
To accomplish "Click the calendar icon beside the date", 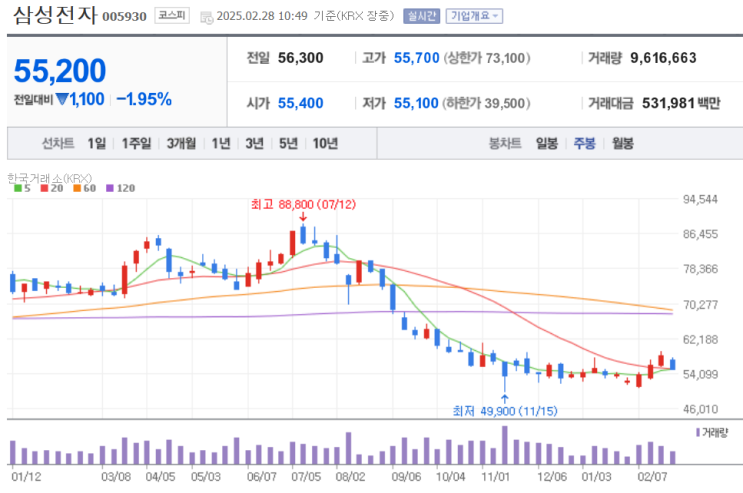I will (207, 17).
